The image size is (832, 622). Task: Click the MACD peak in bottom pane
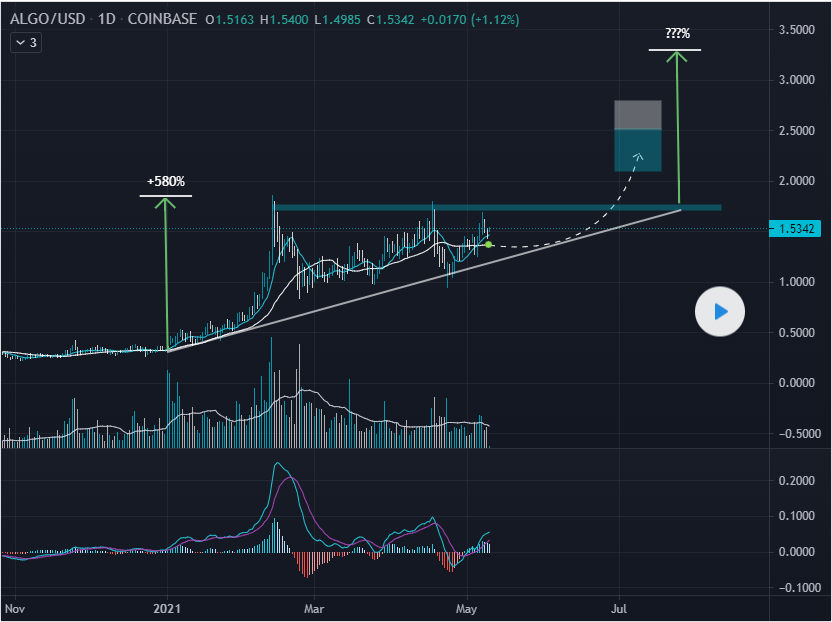pyautogui.click(x=278, y=464)
